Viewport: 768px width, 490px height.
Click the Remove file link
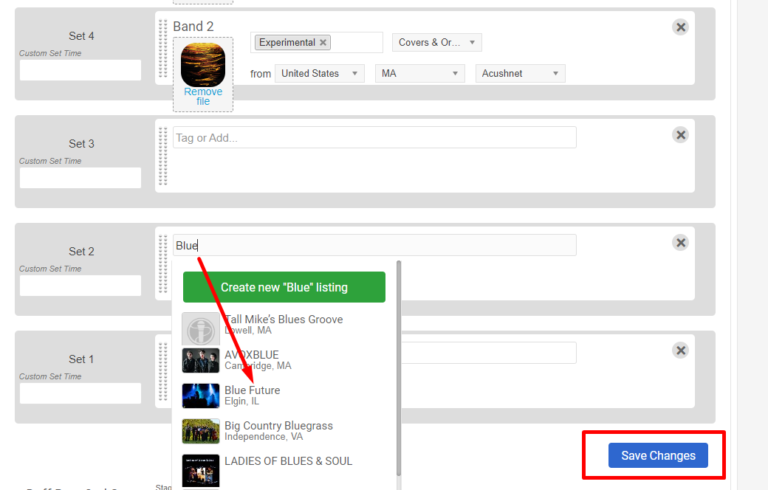(x=203, y=97)
